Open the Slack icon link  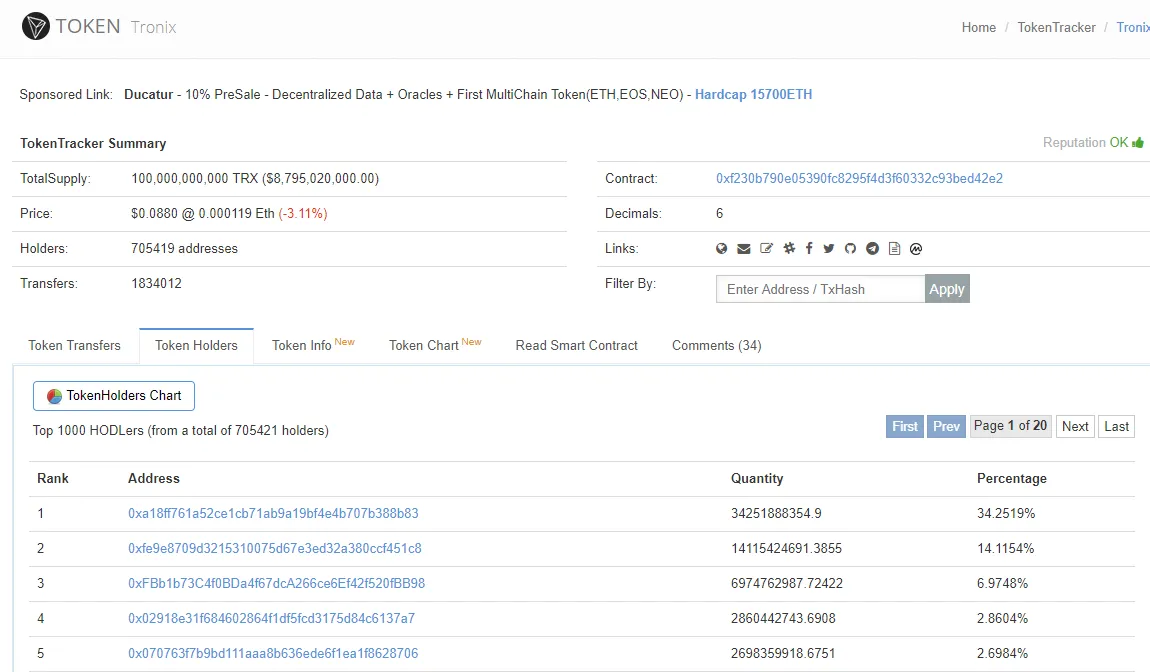tap(789, 249)
